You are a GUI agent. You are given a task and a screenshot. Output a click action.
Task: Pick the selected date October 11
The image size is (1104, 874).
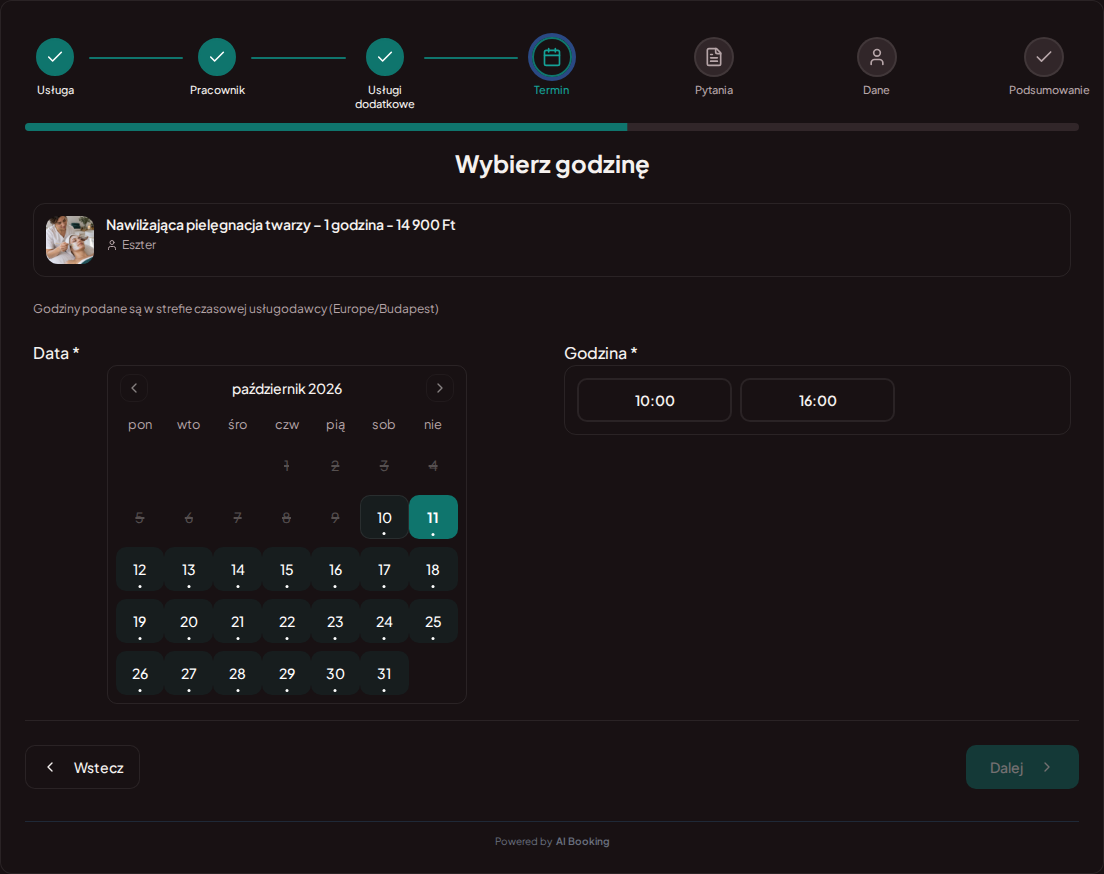pyautogui.click(x=433, y=518)
